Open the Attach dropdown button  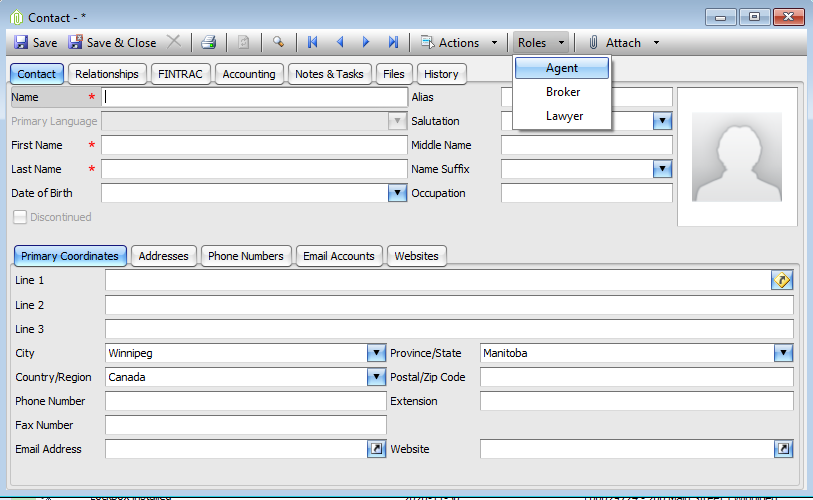(x=624, y=43)
